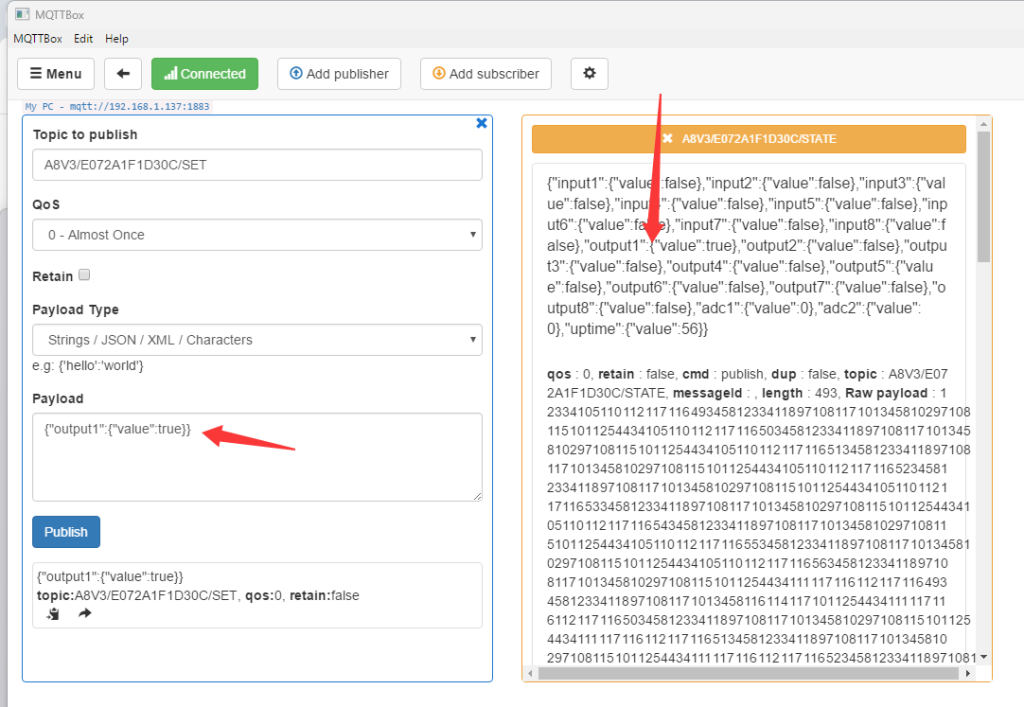Click the received JSON state message text

coord(747,256)
